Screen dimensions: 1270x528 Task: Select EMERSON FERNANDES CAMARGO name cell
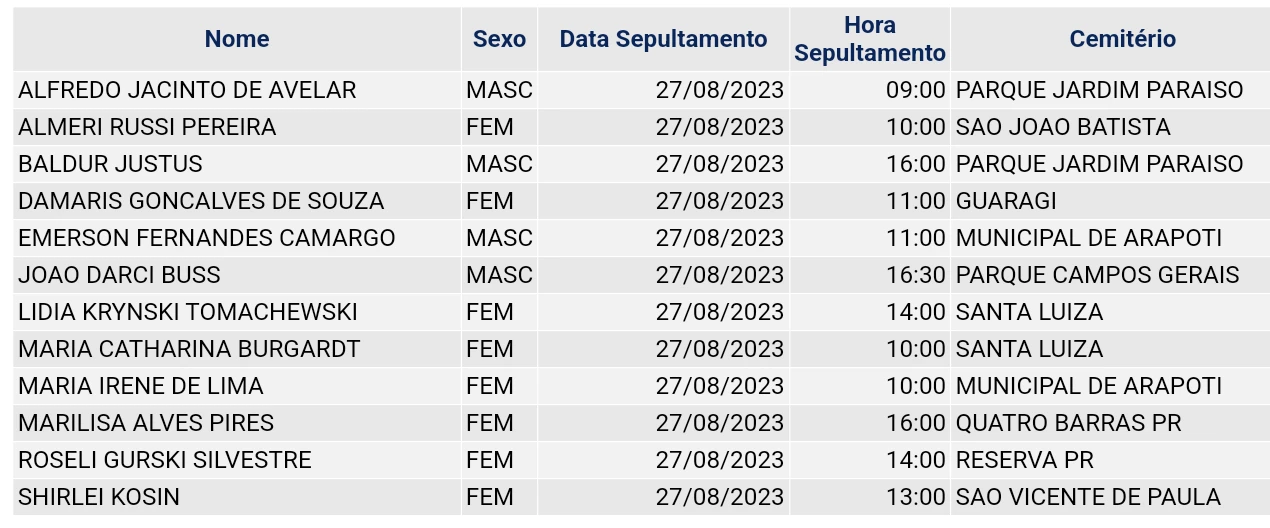[x=207, y=238]
